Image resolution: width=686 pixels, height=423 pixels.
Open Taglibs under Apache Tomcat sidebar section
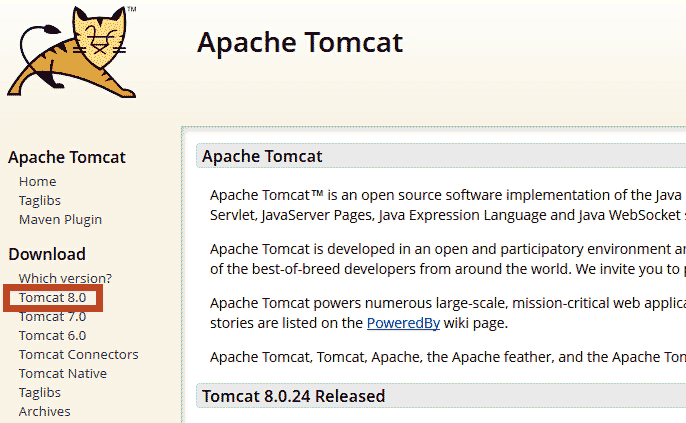point(39,200)
